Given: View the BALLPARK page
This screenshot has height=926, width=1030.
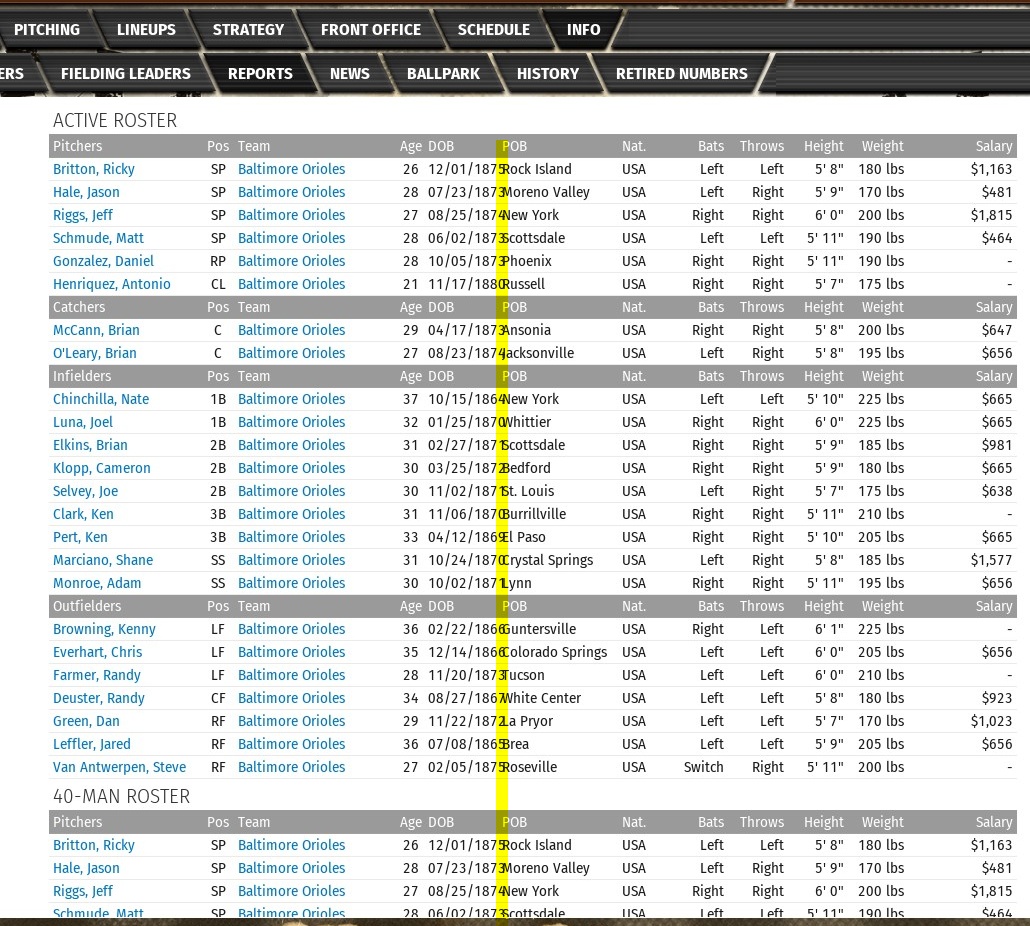Looking at the screenshot, I should pyautogui.click(x=443, y=74).
